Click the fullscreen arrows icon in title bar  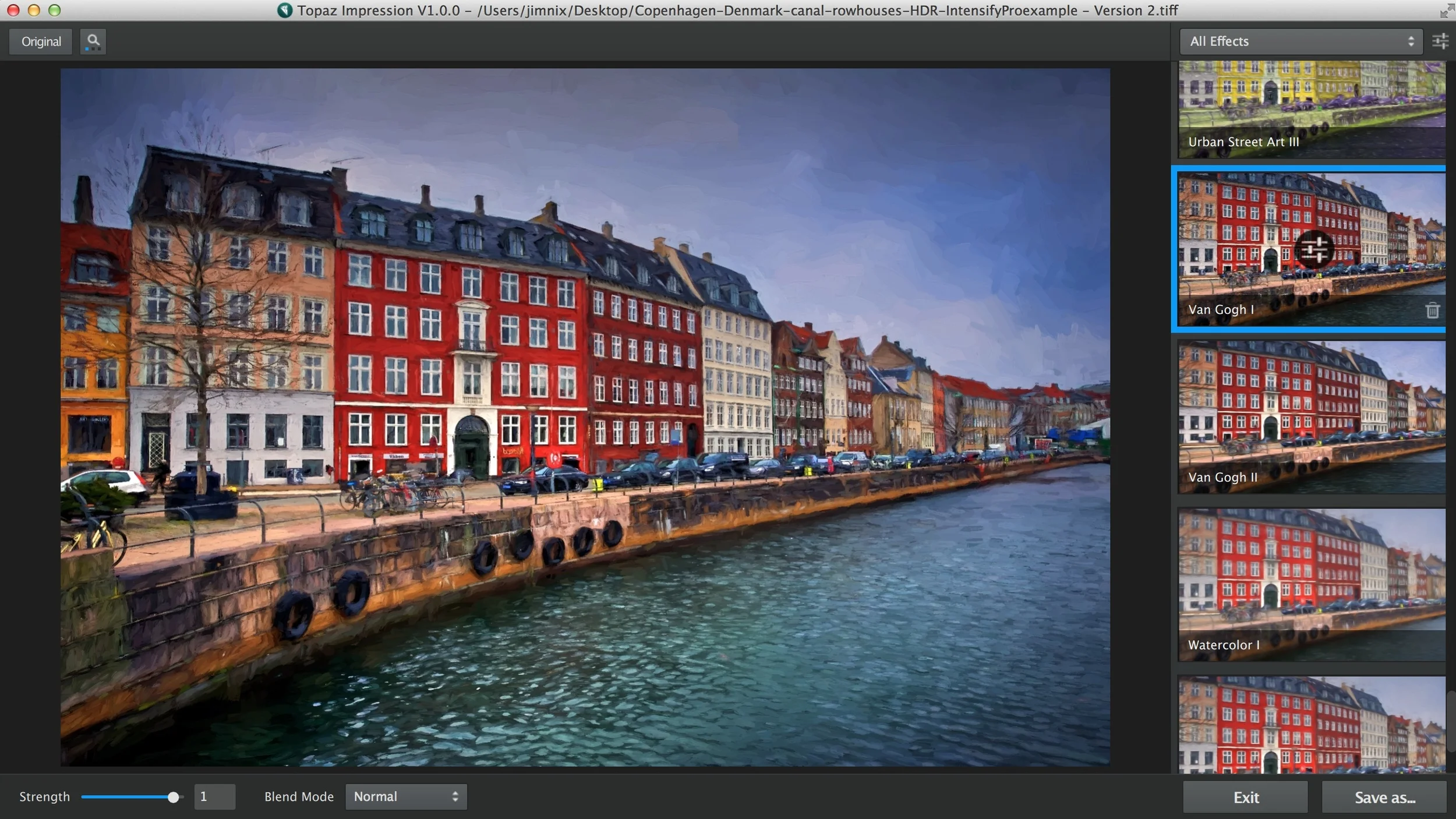click(x=1446, y=10)
